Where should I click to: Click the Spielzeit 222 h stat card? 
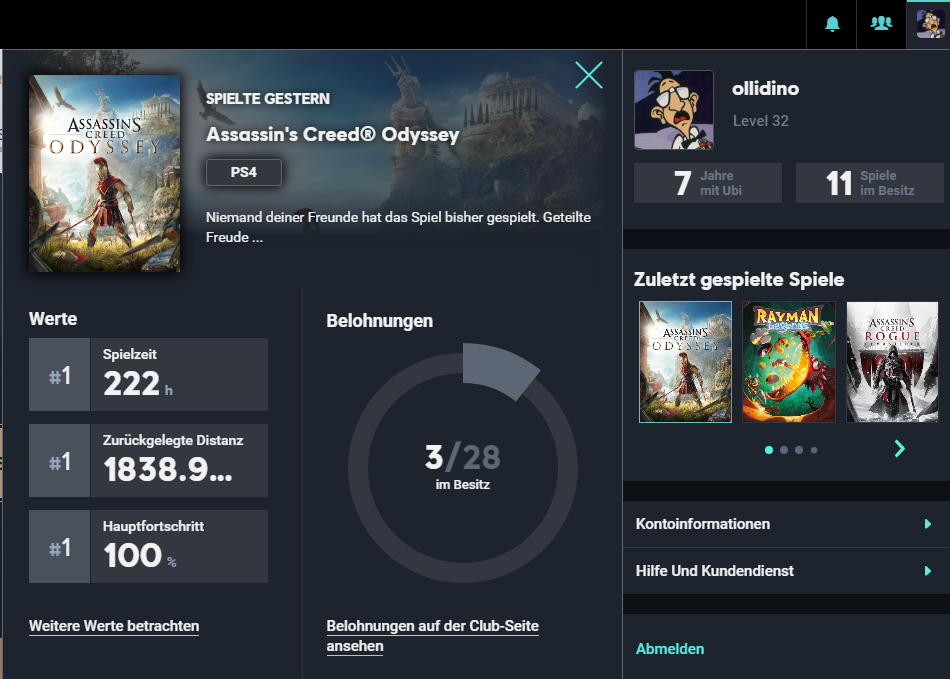pos(148,374)
